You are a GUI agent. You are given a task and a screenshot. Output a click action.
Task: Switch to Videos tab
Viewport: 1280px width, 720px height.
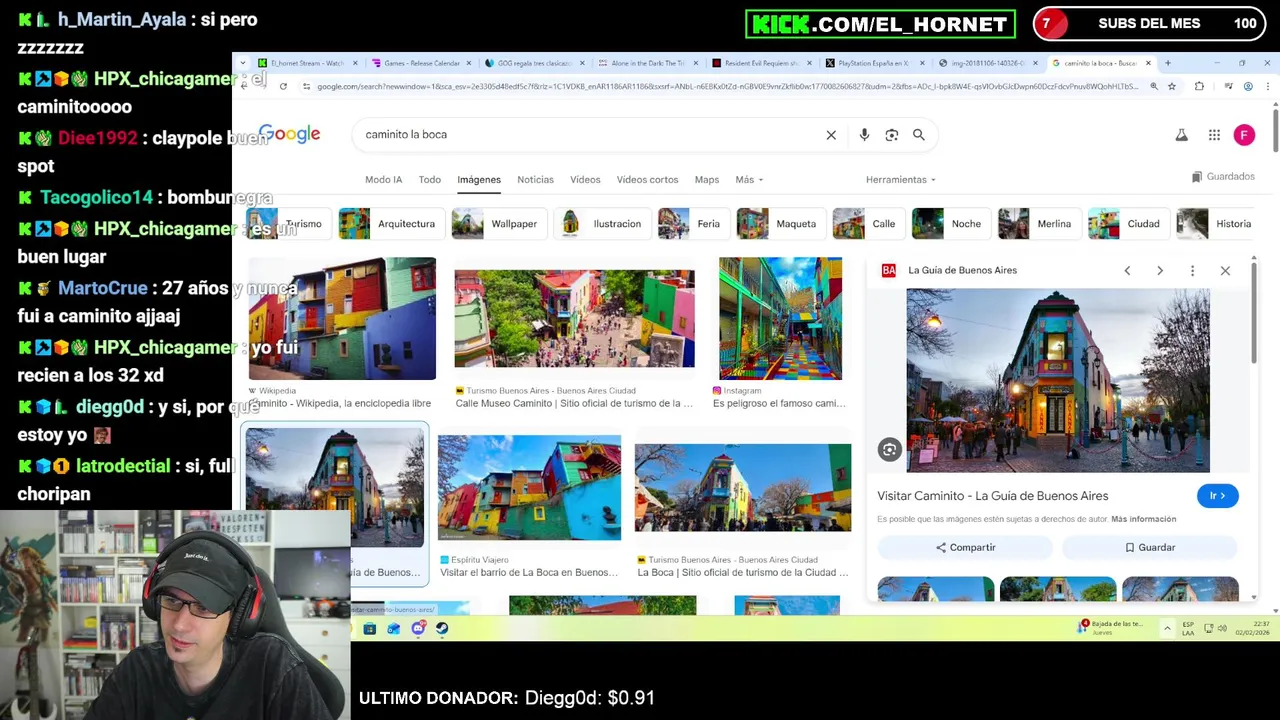585,180
